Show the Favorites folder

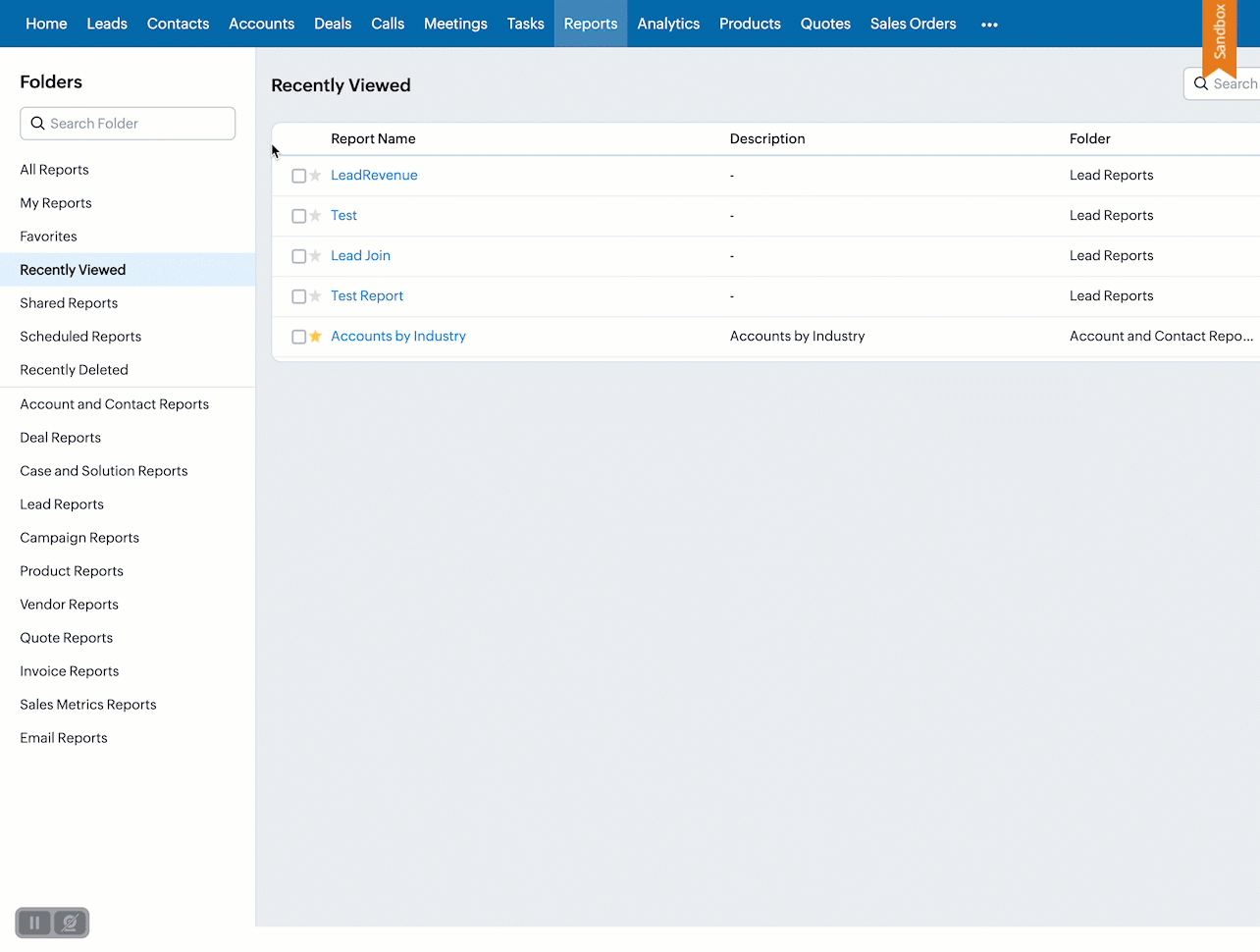[x=48, y=237]
